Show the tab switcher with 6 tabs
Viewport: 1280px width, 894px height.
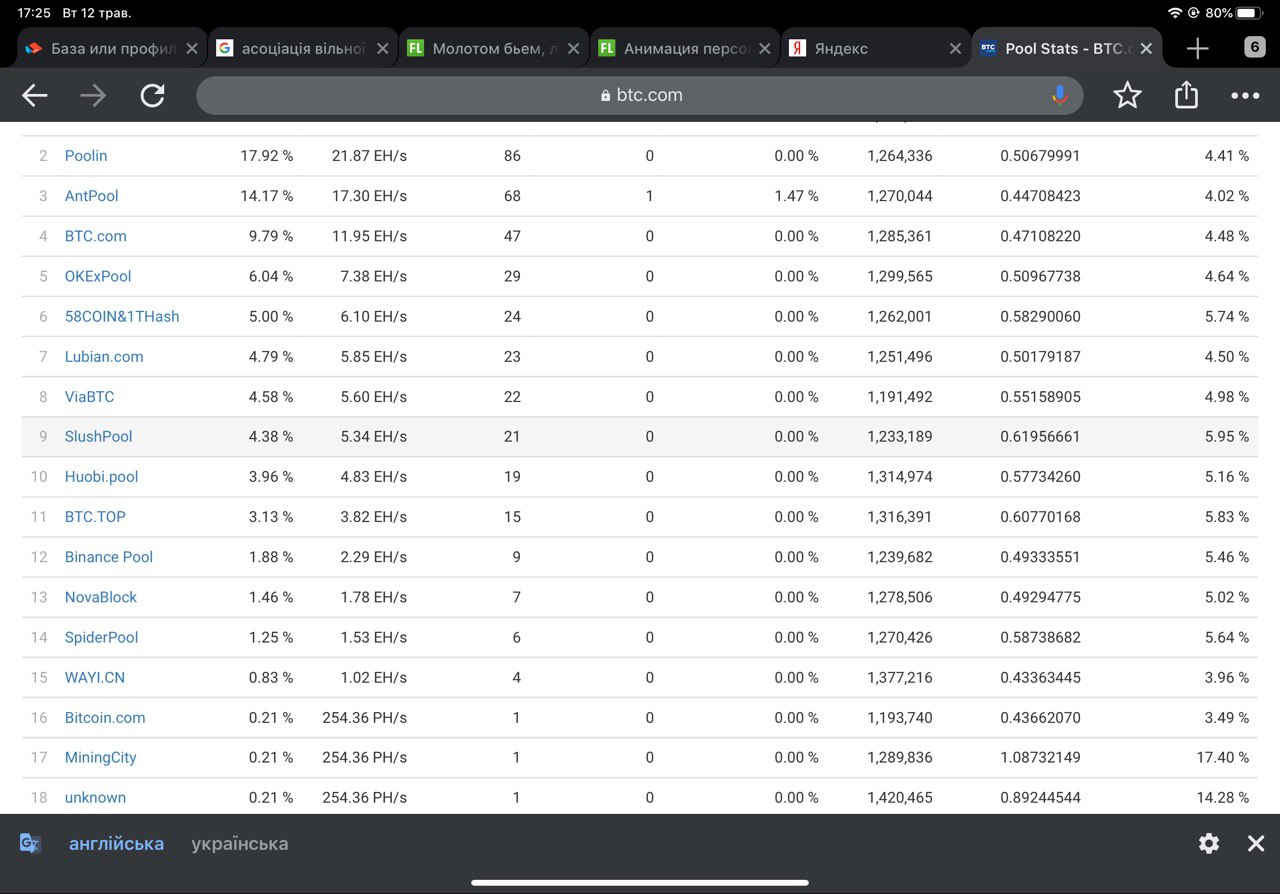coord(1254,47)
